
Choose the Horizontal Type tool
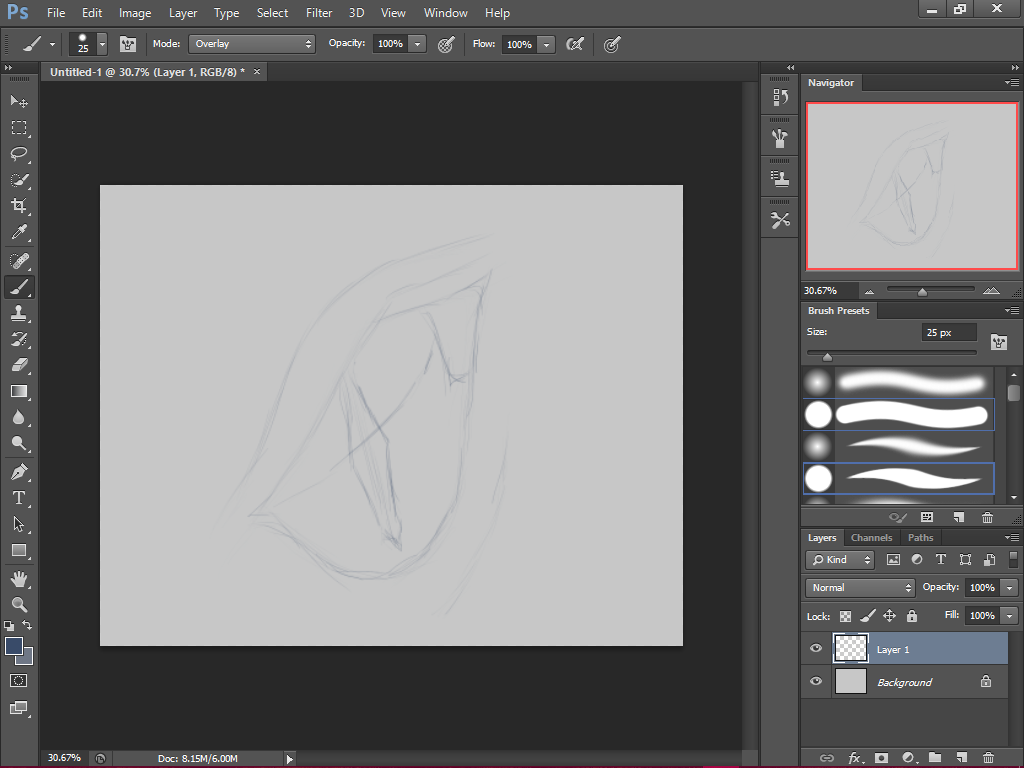point(19,497)
